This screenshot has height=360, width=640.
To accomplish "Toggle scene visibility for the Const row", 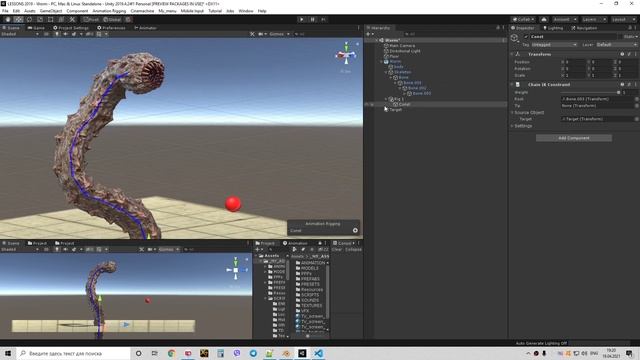I will pyautogui.click(x=367, y=104).
